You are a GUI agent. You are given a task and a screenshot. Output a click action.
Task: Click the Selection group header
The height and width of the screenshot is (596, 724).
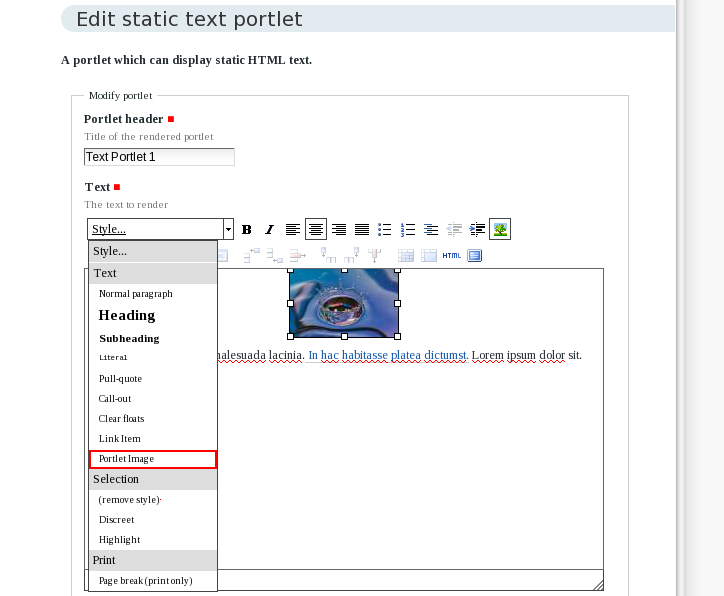[153, 479]
